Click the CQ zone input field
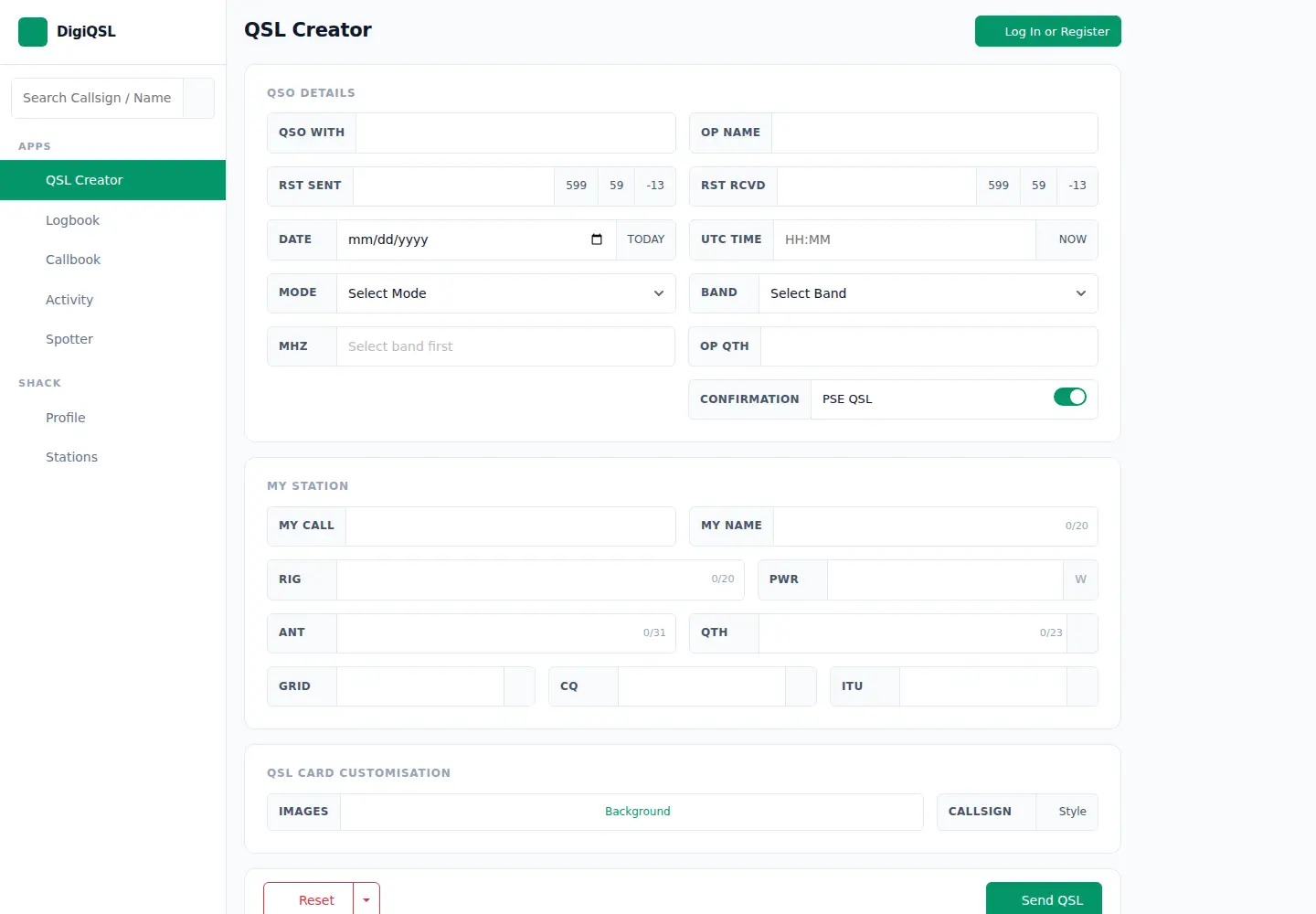Screen dimensions: 1316x914 [x=702, y=686]
